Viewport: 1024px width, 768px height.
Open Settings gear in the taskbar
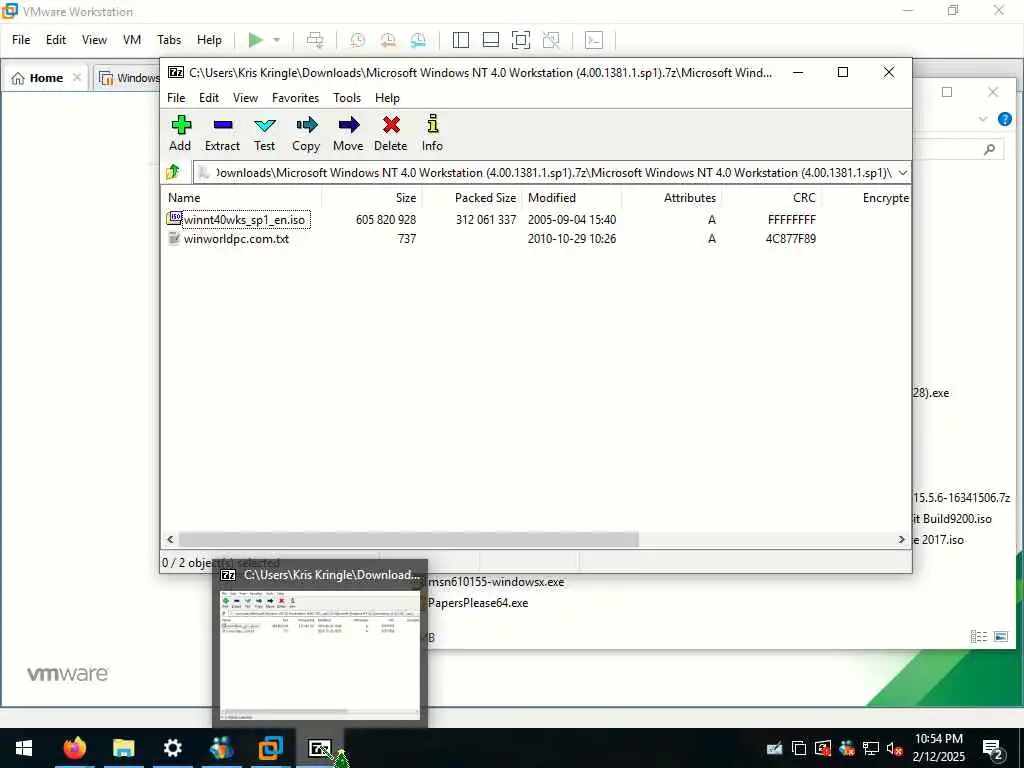click(x=172, y=748)
